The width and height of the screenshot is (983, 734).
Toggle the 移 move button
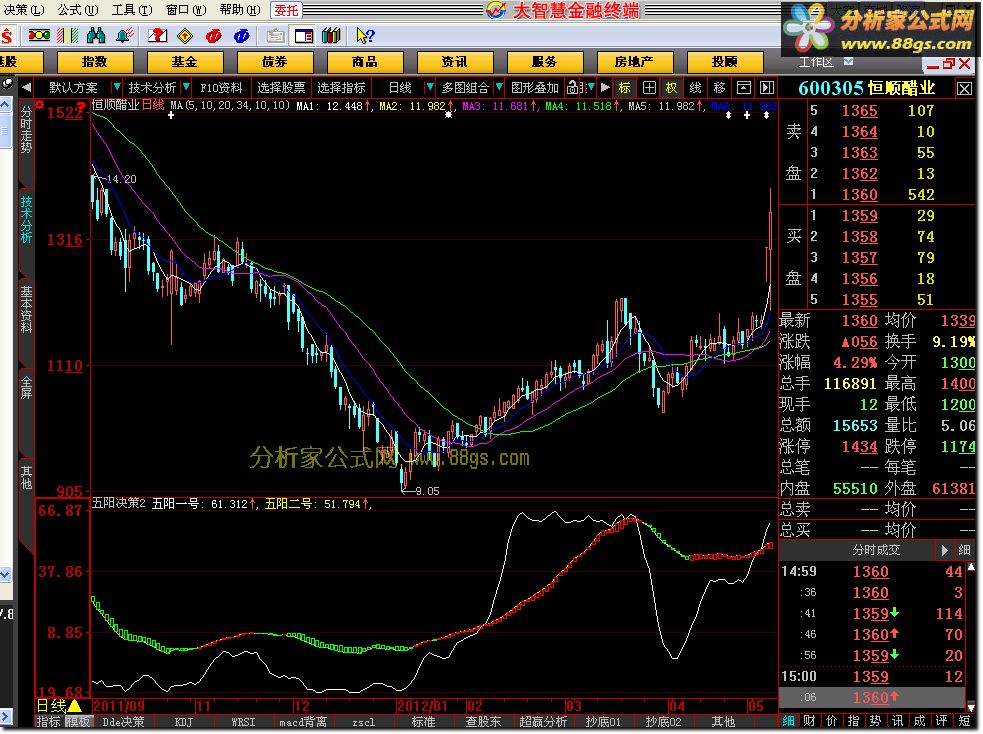coord(719,87)
